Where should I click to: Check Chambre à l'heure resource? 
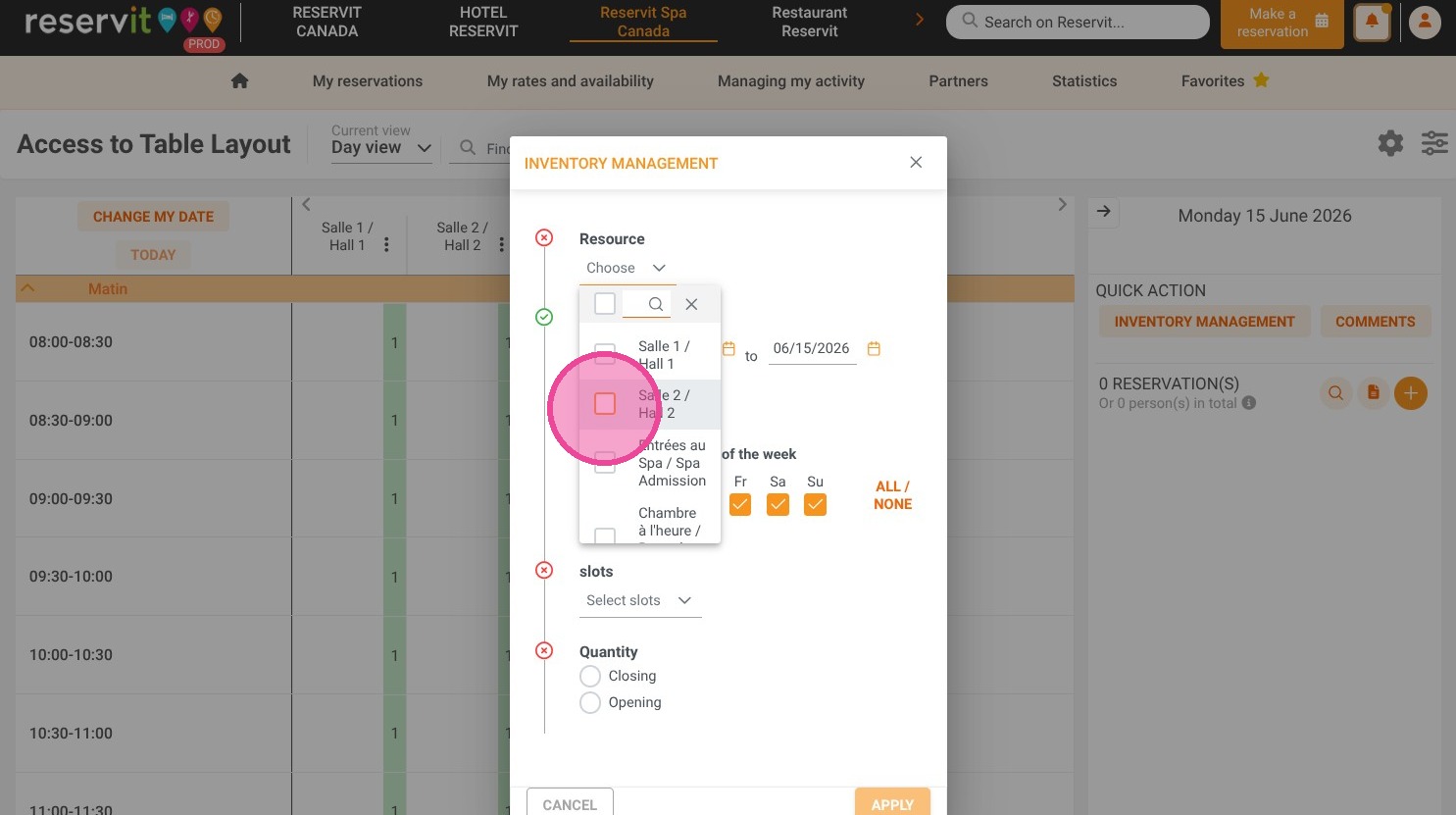(x=605, y=535)
